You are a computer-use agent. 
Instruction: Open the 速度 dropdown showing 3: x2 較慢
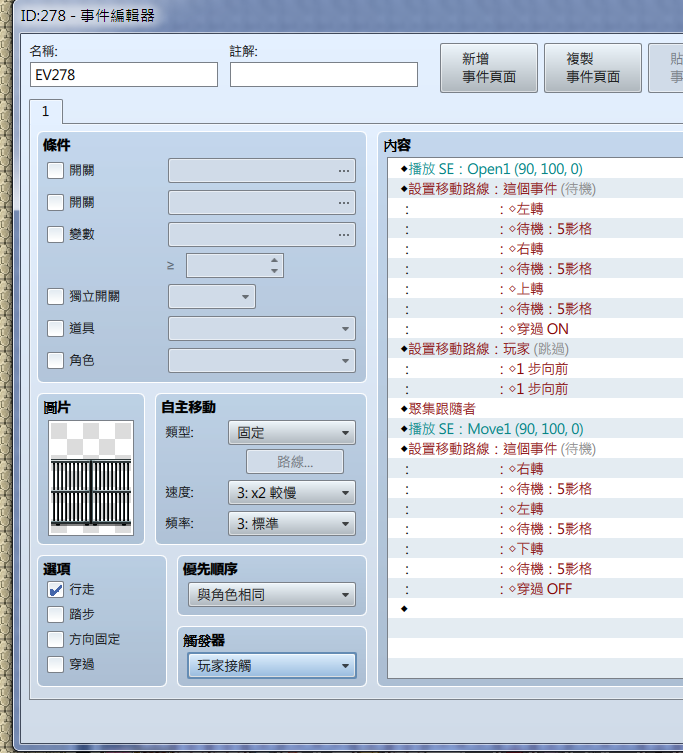(x=292, y=493)
